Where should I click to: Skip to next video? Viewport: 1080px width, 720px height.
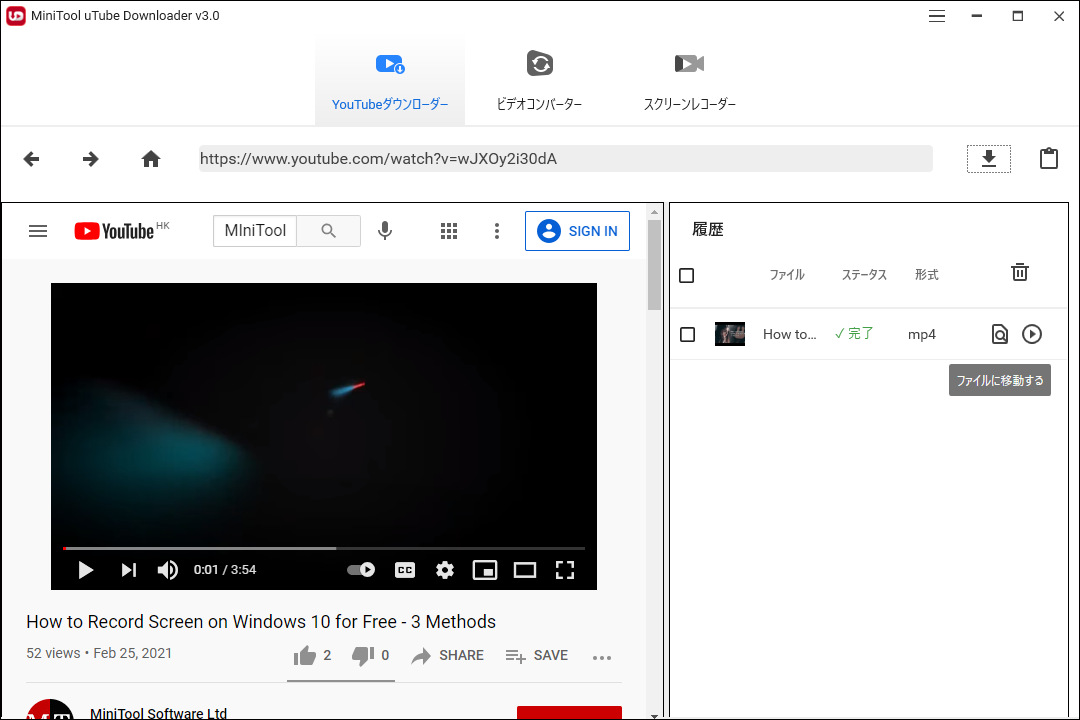[128, 570]
